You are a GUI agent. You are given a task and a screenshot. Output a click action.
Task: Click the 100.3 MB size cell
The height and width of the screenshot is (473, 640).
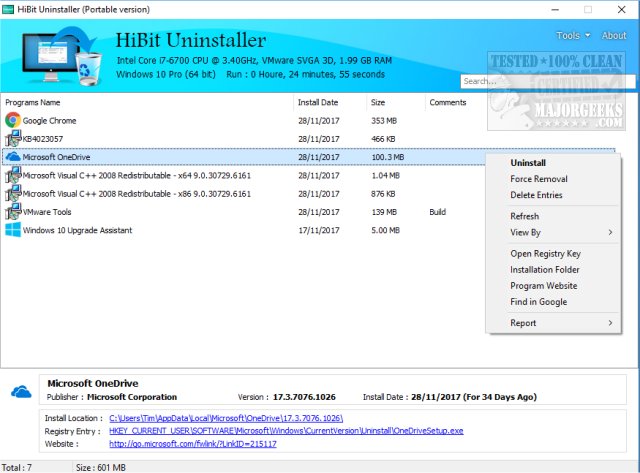[x=388, y=157]
